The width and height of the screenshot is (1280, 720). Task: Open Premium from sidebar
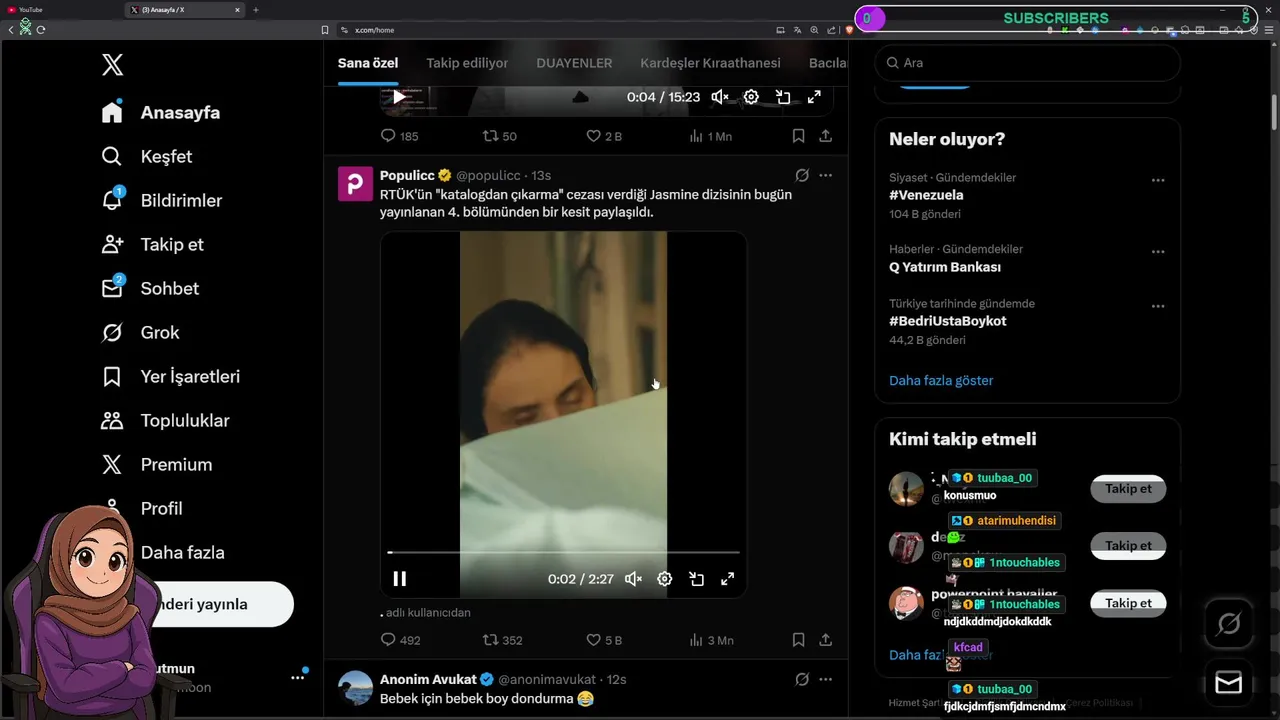click(155, 464)
